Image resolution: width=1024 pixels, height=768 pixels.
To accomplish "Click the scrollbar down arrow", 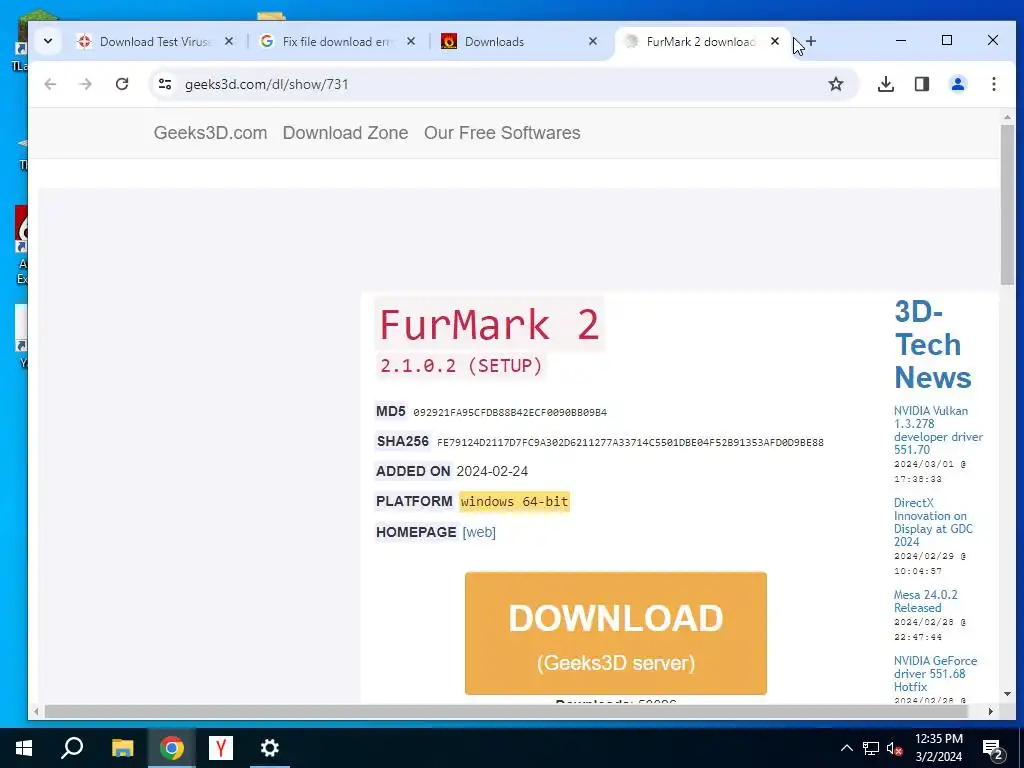I will click(1007, 694).
